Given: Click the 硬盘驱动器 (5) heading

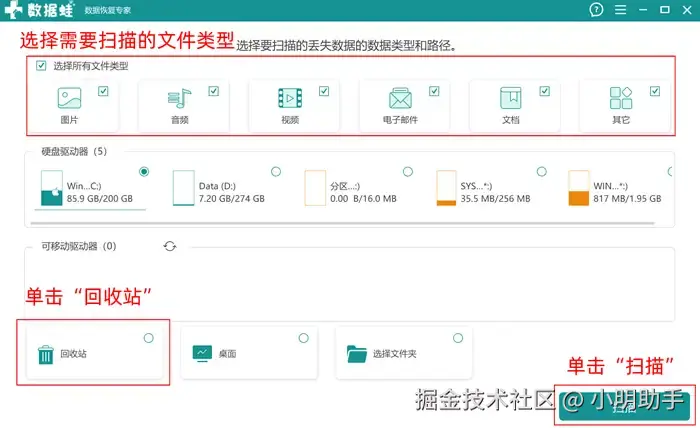Looking at the screenshot, I should click(74, 152).
